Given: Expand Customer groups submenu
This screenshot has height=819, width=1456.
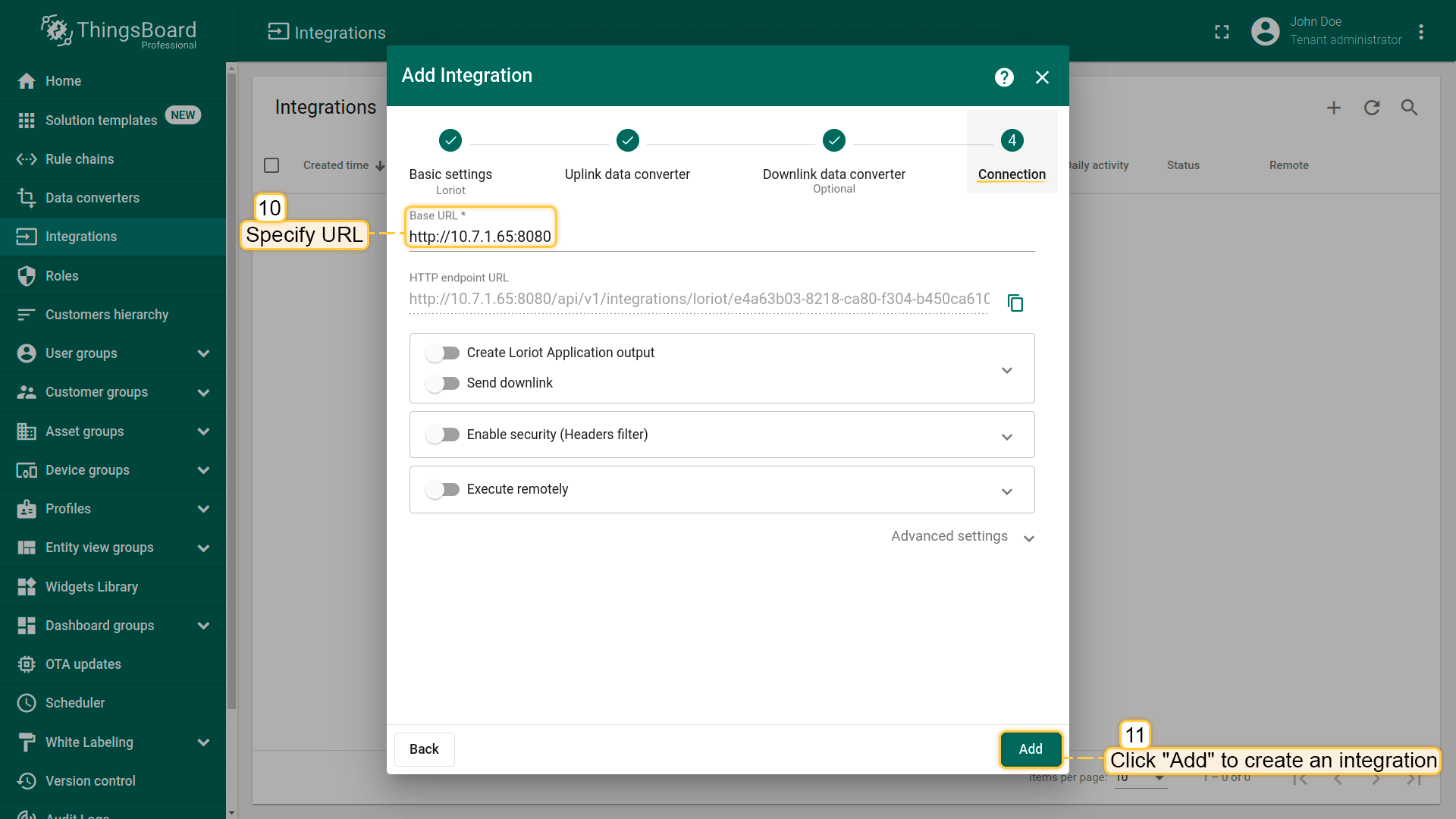Looking at the screenshot, I should [203, 392].
